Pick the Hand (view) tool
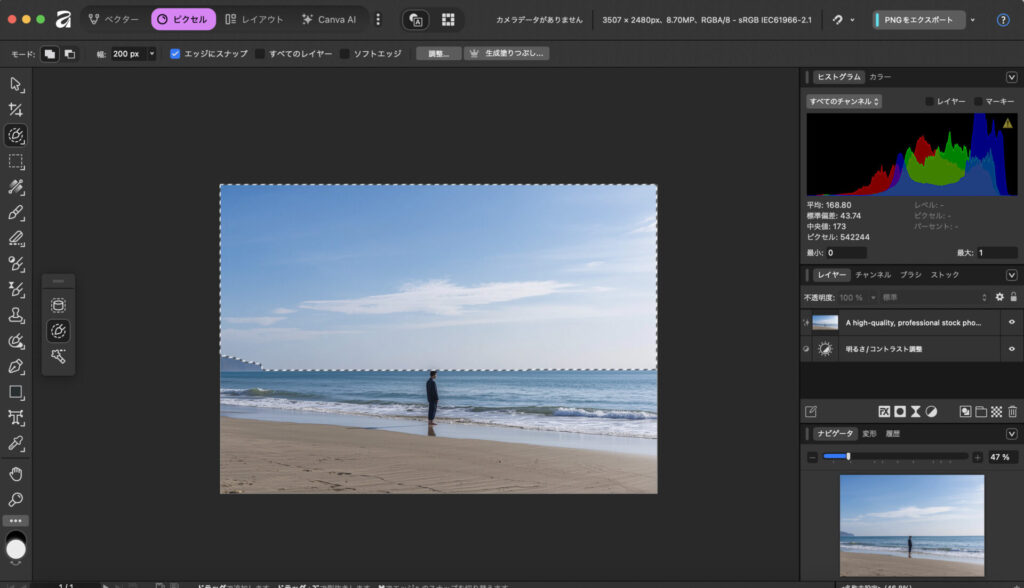 (16, 473)
